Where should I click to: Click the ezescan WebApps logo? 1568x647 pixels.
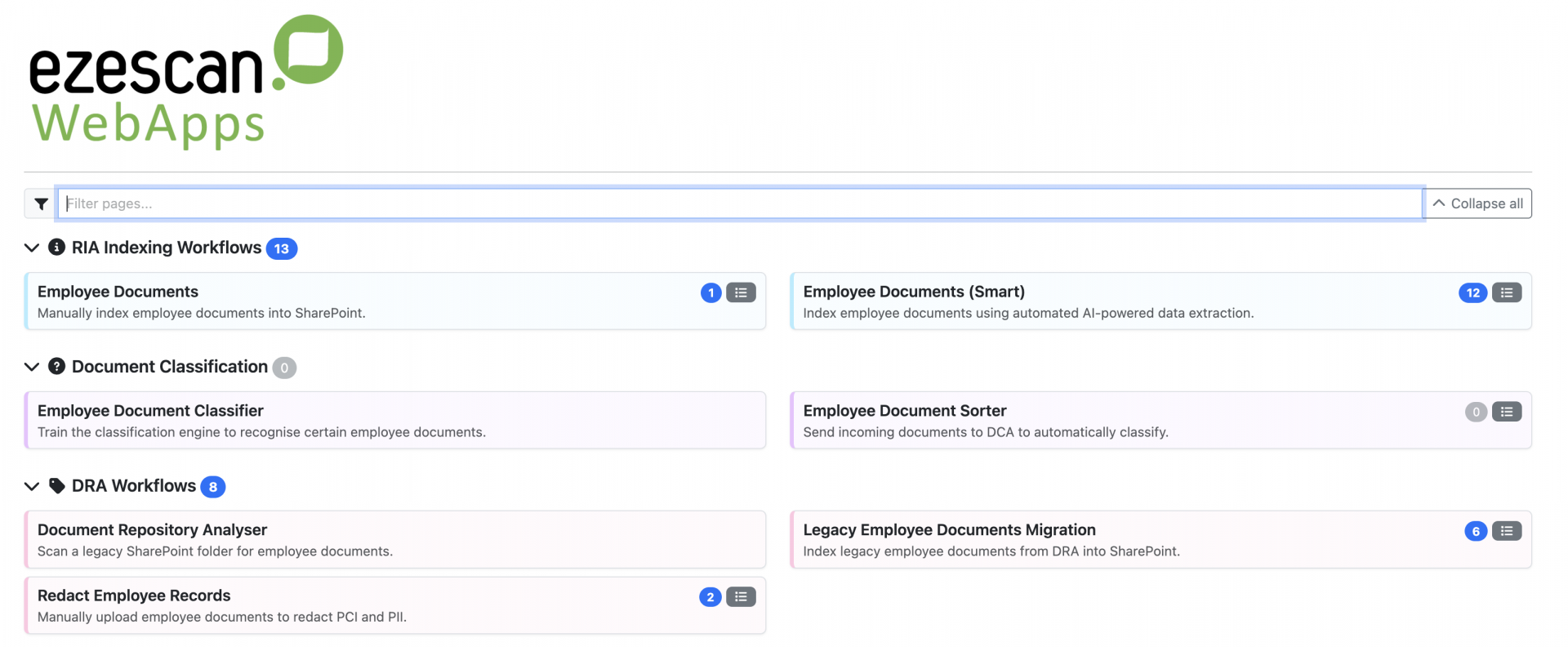[x=185, y=81]
